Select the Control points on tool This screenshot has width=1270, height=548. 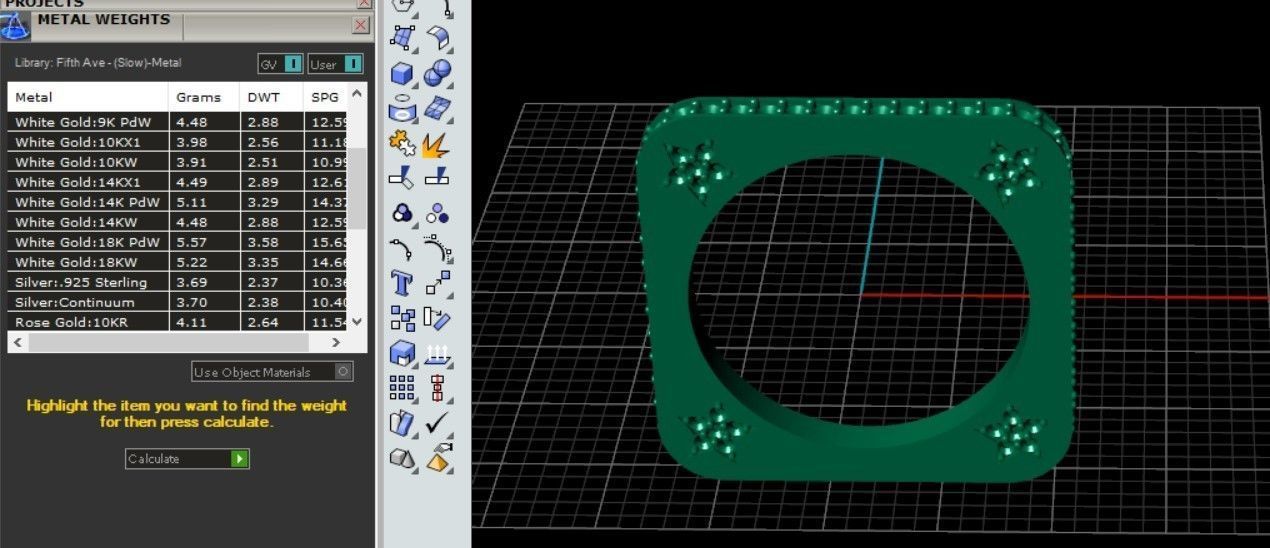point(437,248)
